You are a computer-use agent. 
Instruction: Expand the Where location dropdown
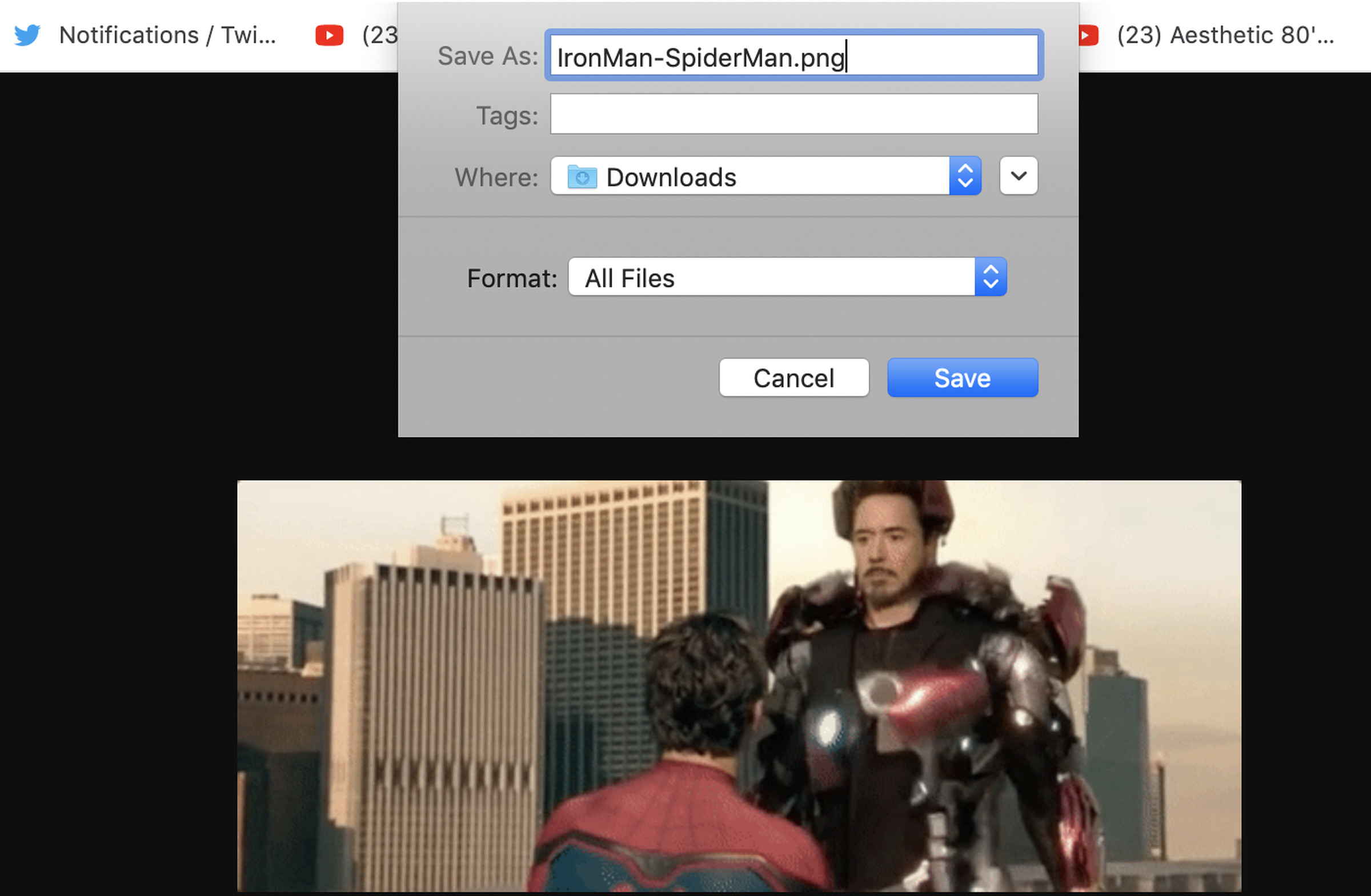1018,176
